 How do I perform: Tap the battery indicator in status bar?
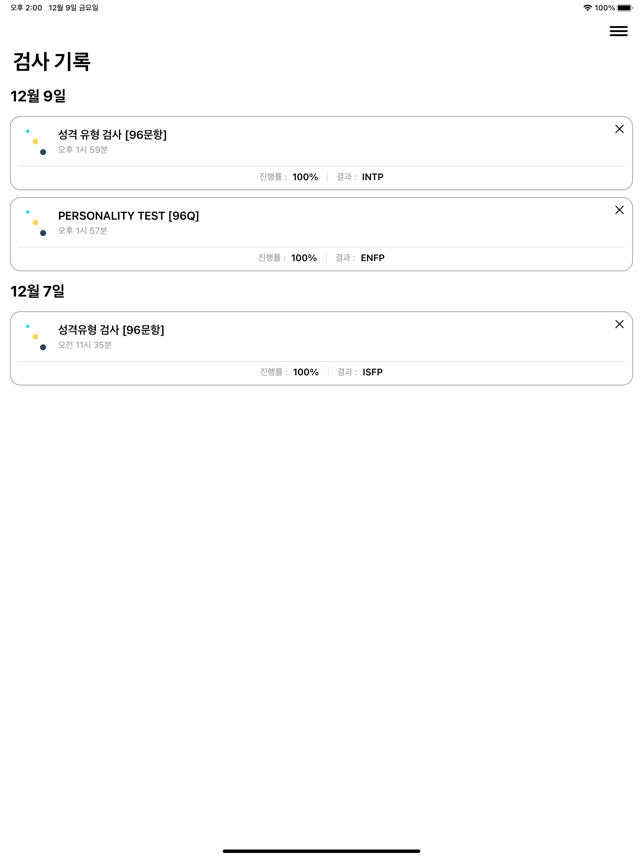click(624, 8)
